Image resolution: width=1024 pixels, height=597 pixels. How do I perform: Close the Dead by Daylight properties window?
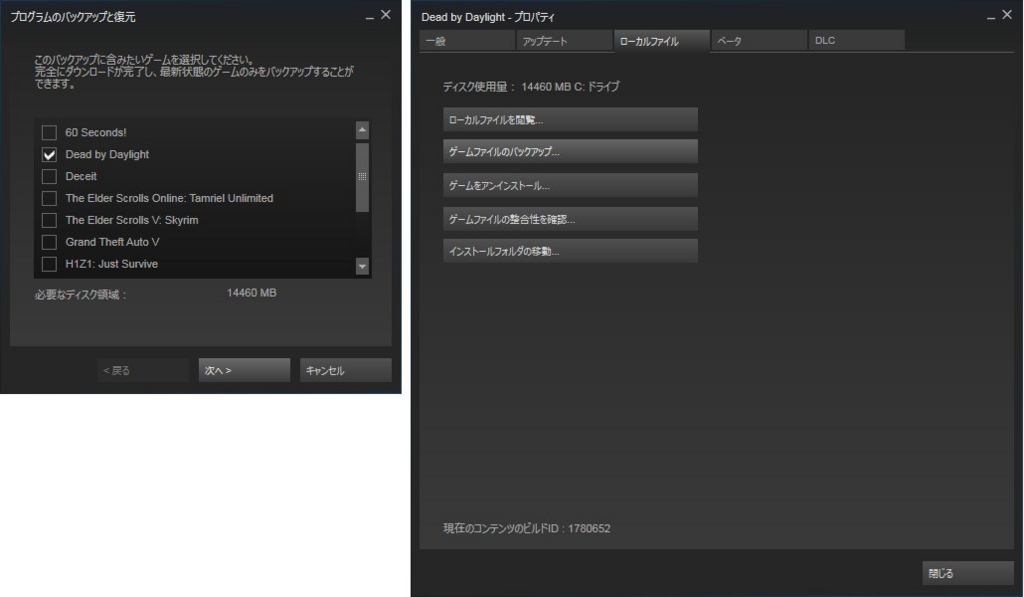tap(1008, 15)
